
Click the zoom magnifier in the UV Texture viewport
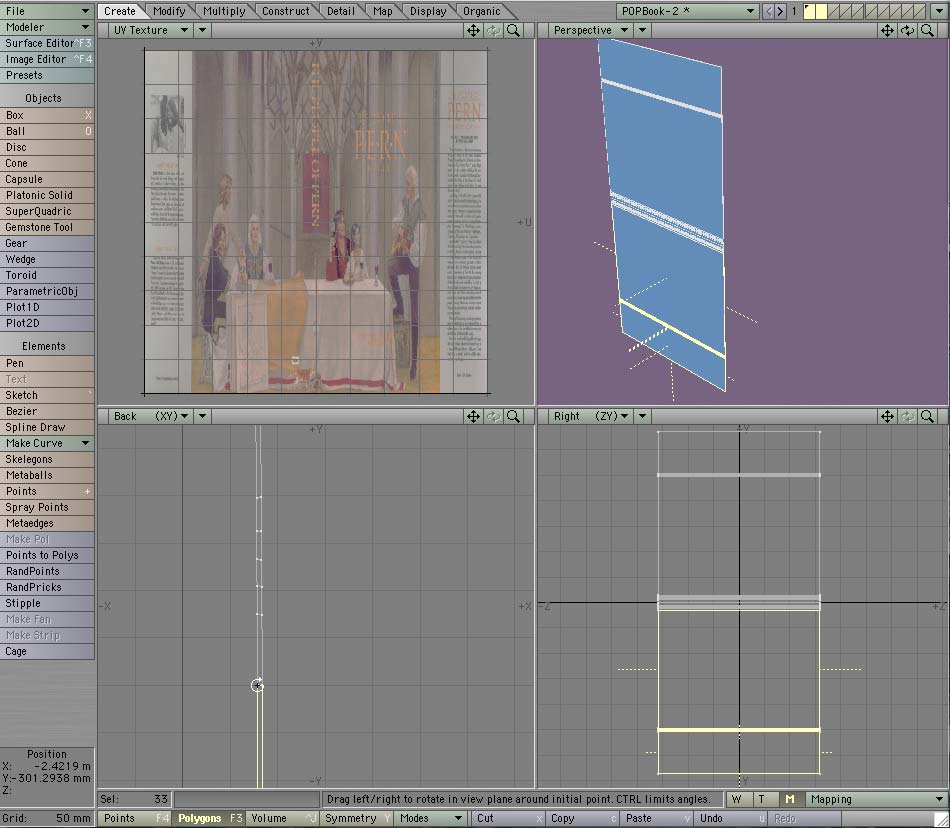pyautogui.click(x=513, y=30)
